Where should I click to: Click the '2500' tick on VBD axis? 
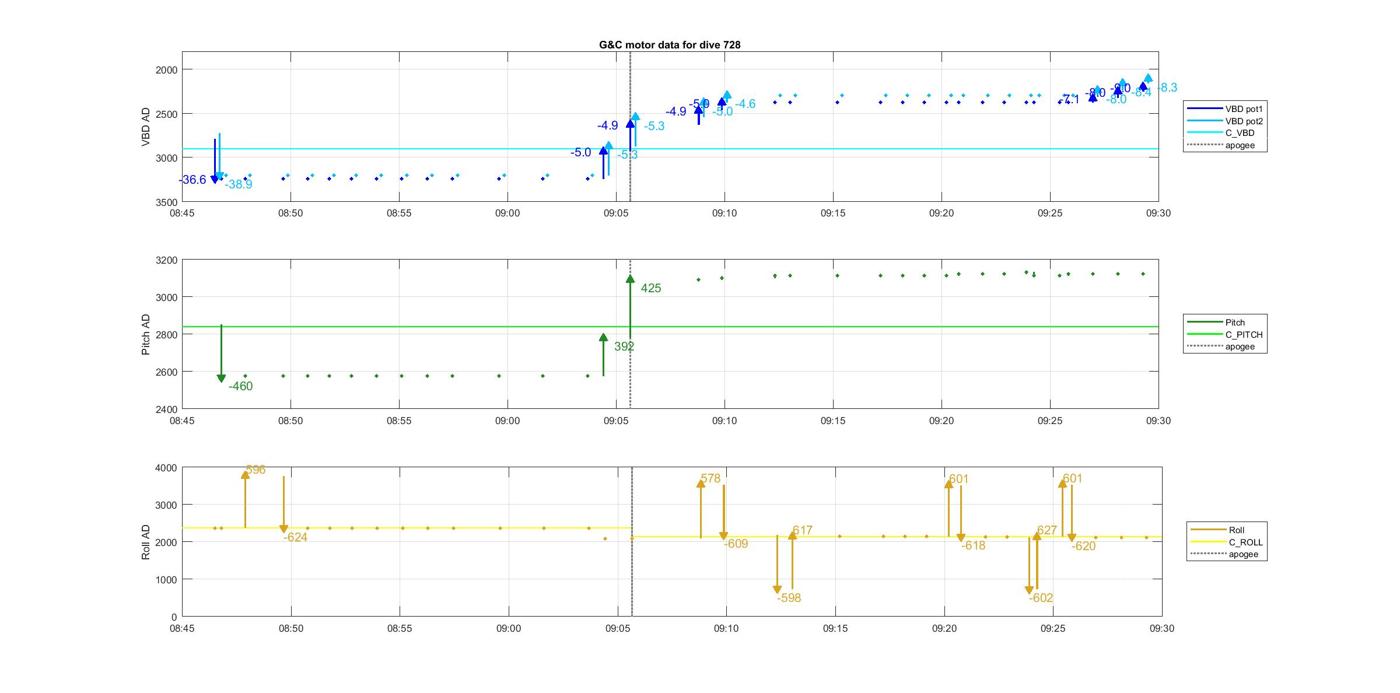pyautogui.click(x=165, y=114)
